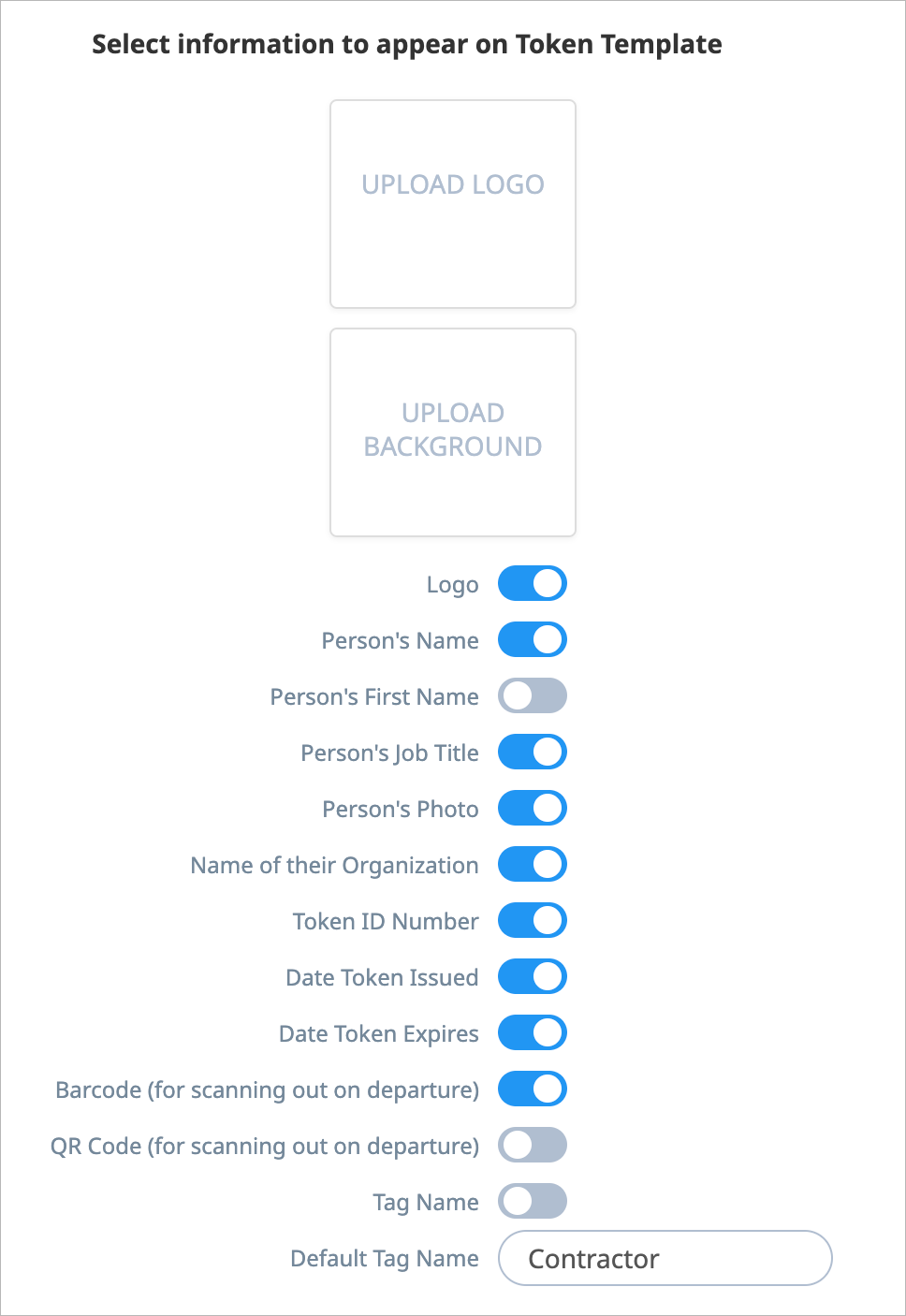Viewport: 906px width, 1316px height.
Task: Click the Token Template heading text
Action: (407, 44)
